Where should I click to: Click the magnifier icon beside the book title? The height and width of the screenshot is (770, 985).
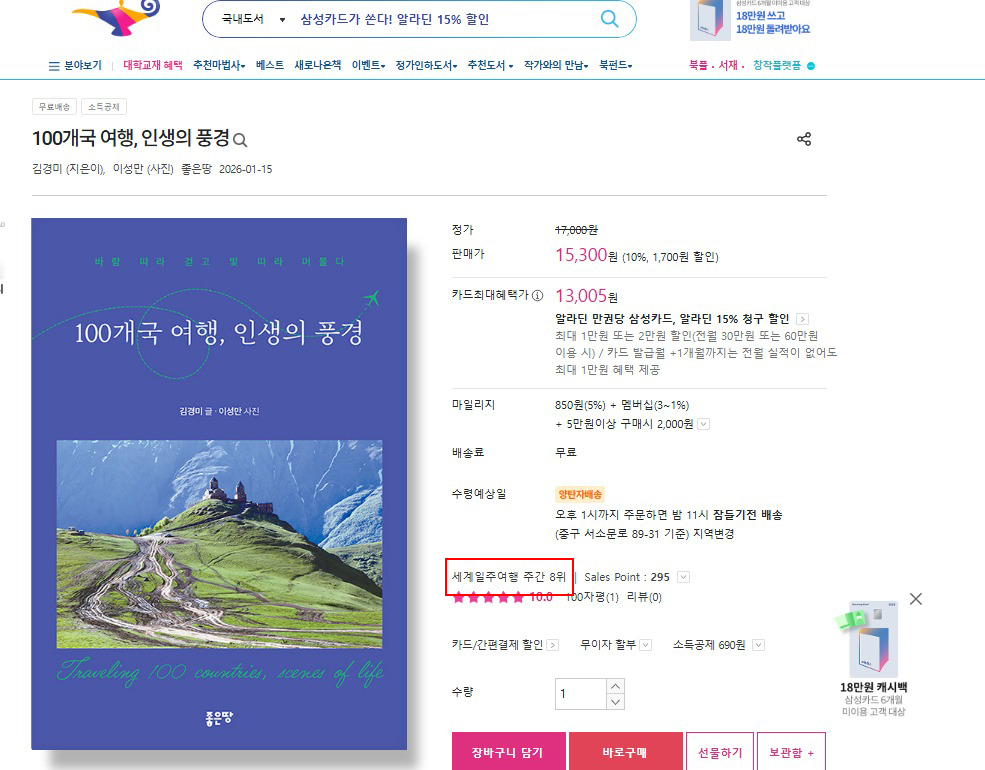click(240, 140)
